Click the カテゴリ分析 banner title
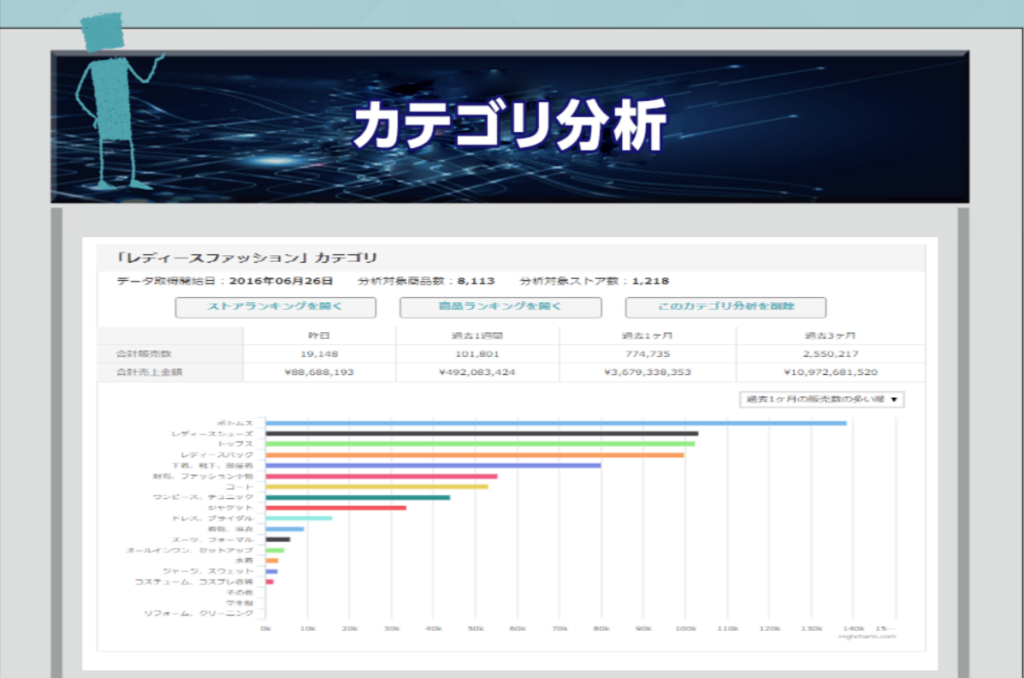 pos(509,127)
